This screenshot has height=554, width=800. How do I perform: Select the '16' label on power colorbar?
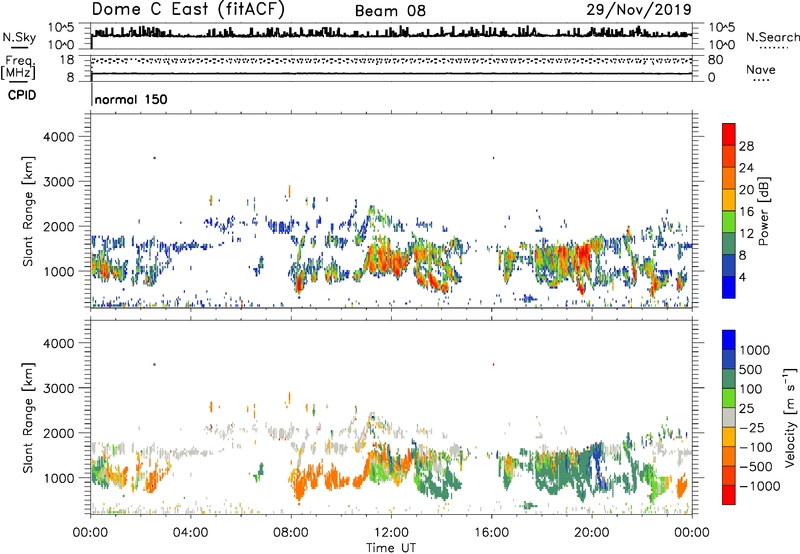coord(746,212)
